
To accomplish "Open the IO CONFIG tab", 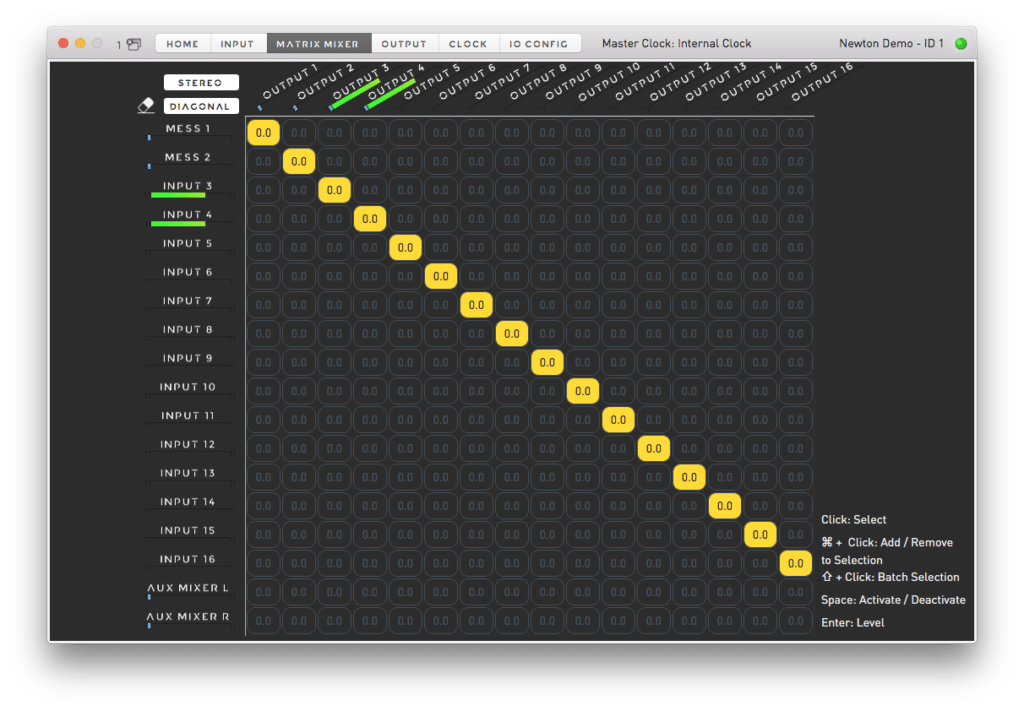I will (x=538, y=44).
